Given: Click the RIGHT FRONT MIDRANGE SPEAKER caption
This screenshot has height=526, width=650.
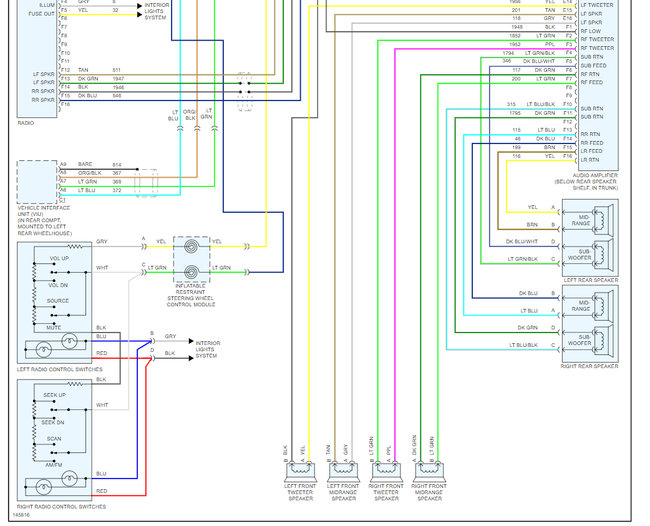Looking at the screenshot, I should pos(429,492).
